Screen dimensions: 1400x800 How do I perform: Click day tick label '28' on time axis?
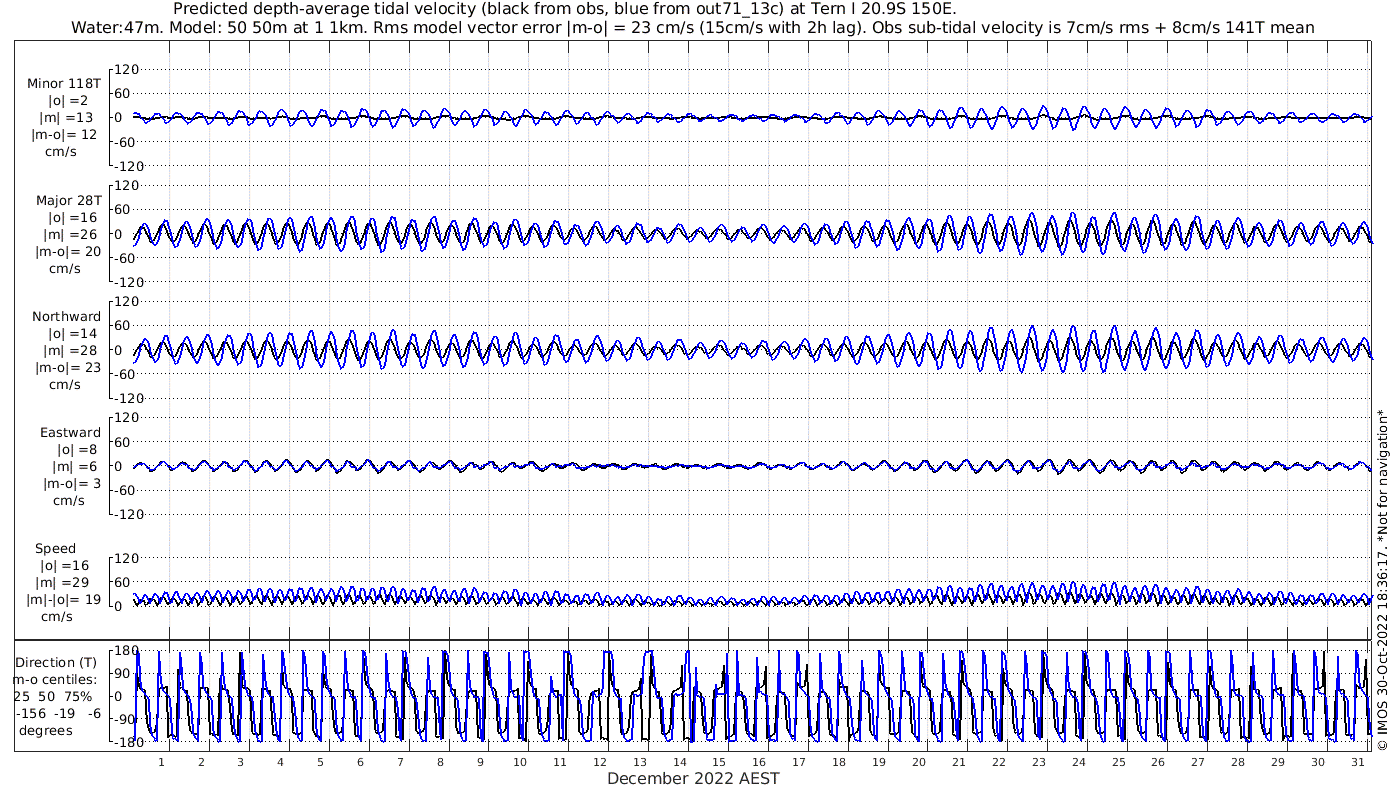[1238, 762]
